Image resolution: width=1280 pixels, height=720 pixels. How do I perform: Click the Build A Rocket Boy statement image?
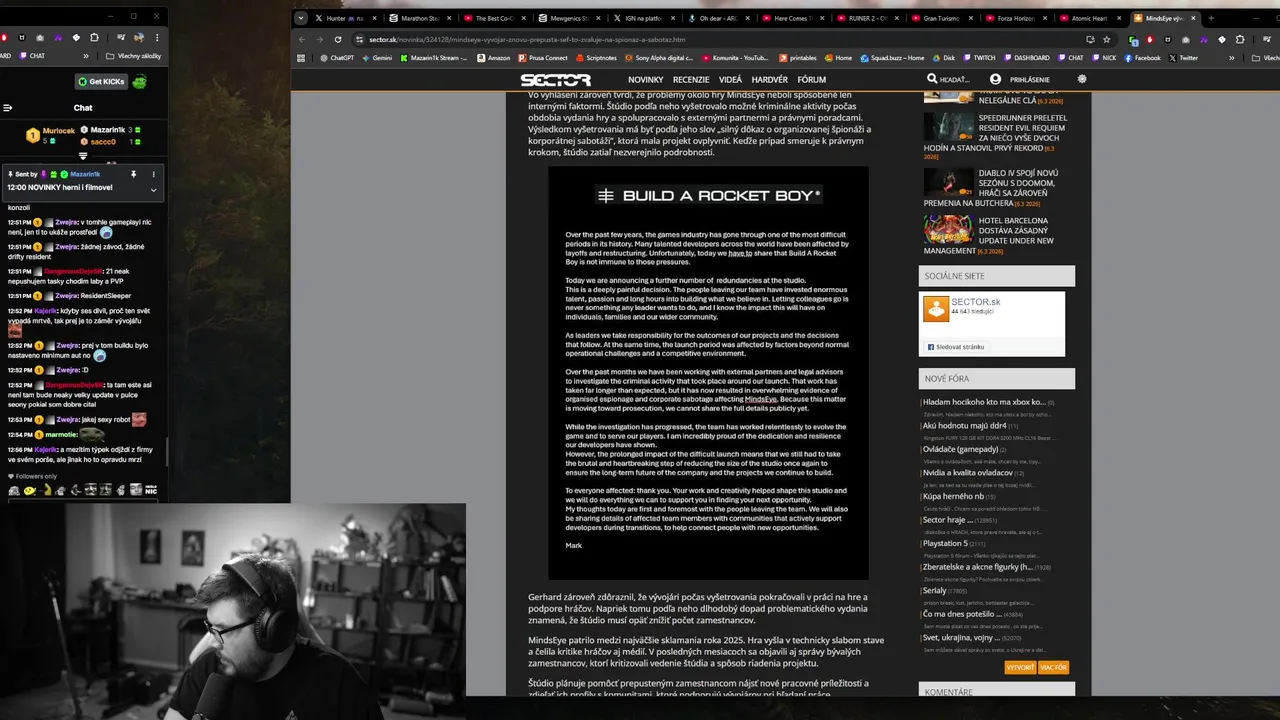(x=708, y=373)
